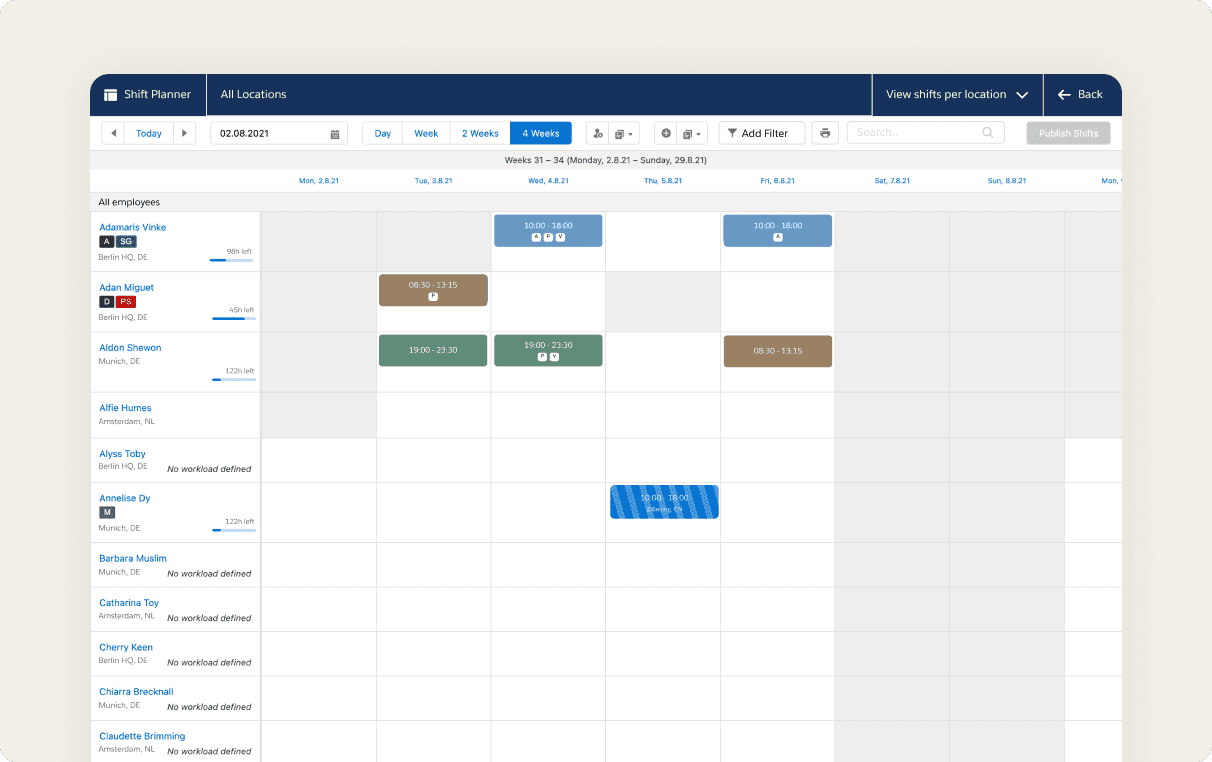Click the Today button
The height and width of the screenshot is (762, 1212).
[149, 133]
